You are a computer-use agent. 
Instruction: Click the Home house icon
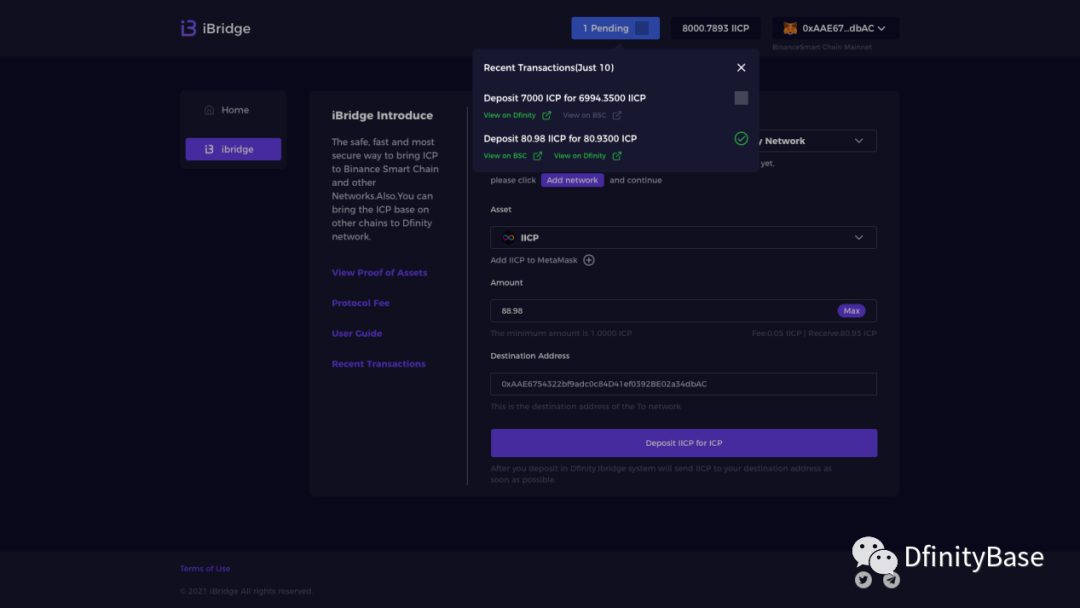click(209, 110)
